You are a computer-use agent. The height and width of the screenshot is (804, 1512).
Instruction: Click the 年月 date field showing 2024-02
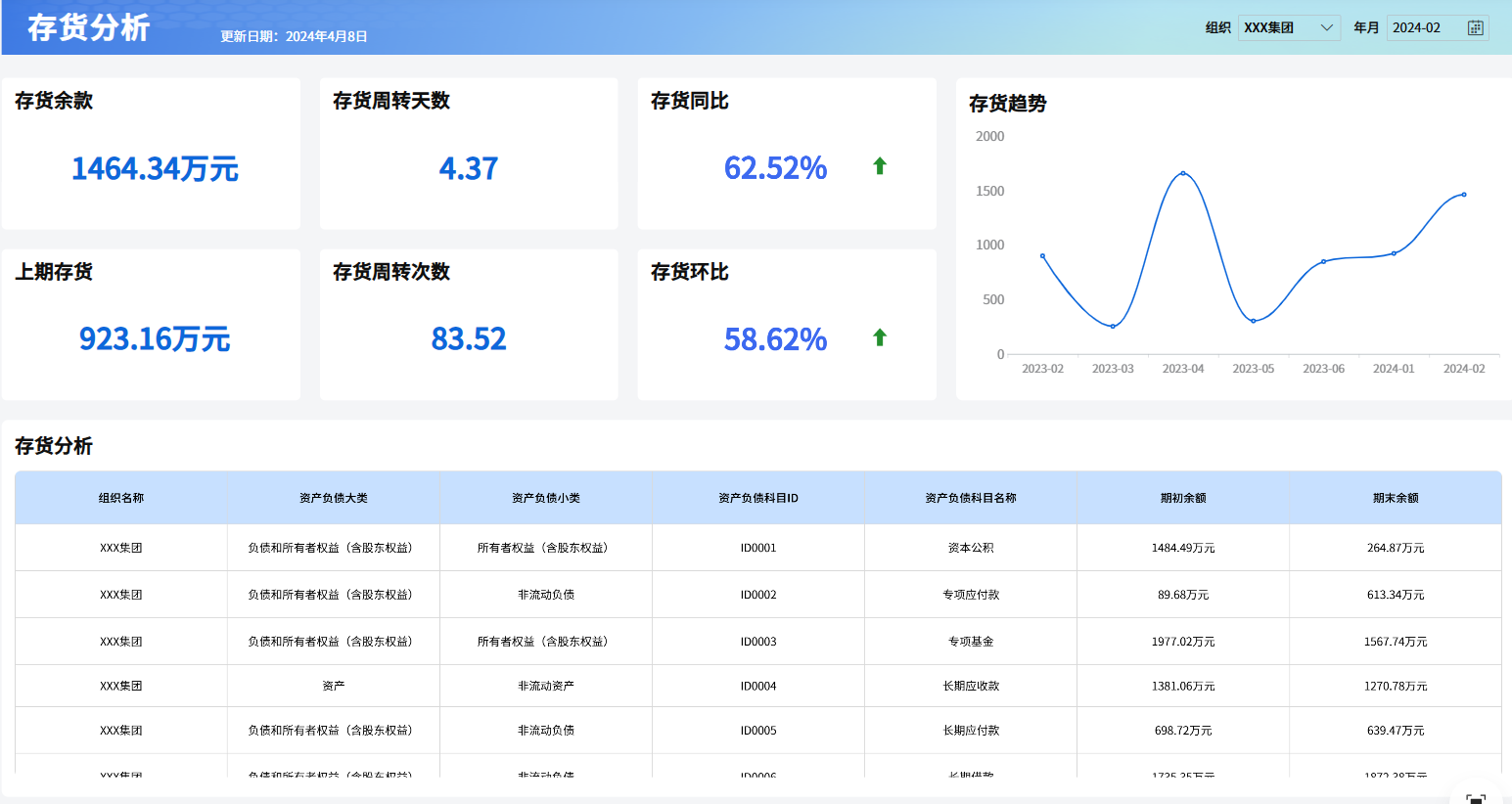coord(1438,27)
